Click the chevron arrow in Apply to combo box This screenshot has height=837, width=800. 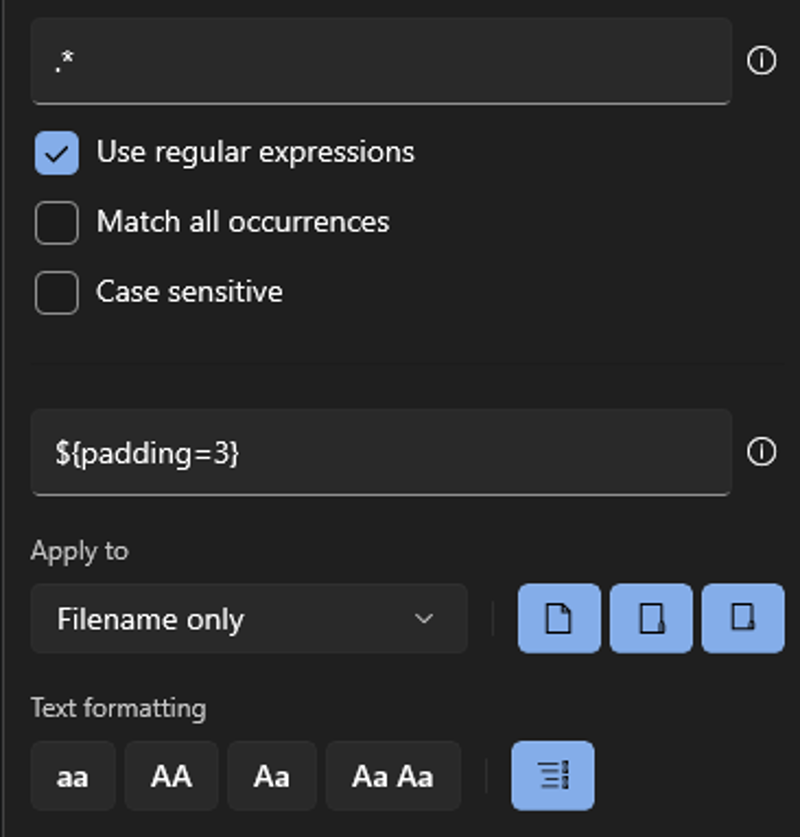(424, 619)
